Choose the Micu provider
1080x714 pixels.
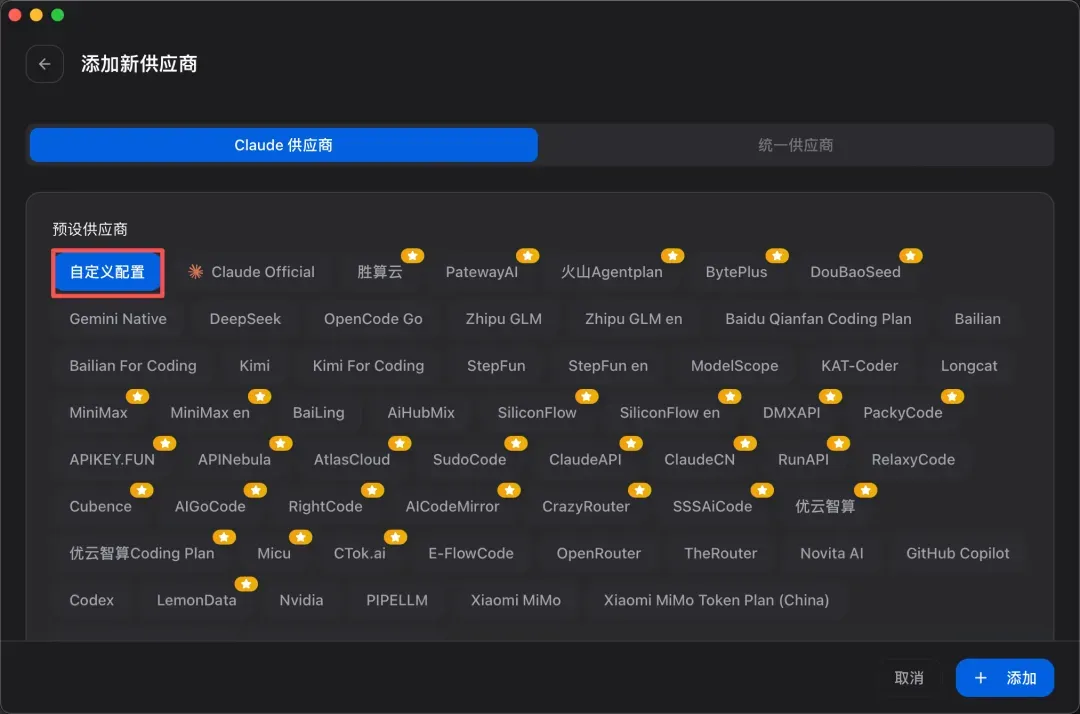(274, 553)
